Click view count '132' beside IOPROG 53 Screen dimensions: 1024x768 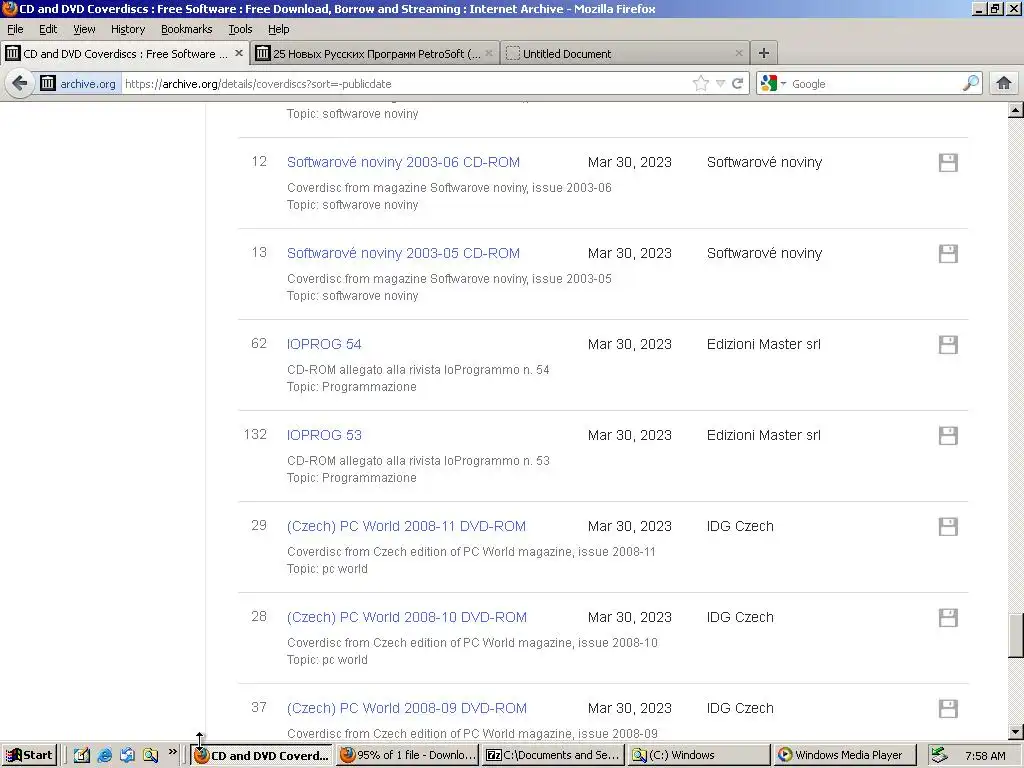pos(255,434)
